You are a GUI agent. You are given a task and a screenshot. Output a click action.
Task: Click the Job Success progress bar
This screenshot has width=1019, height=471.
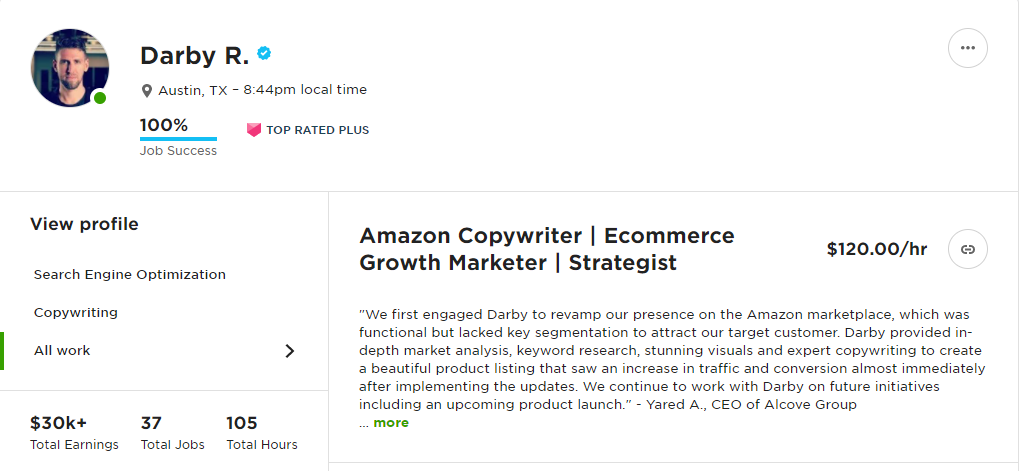(x=178, y=138)
